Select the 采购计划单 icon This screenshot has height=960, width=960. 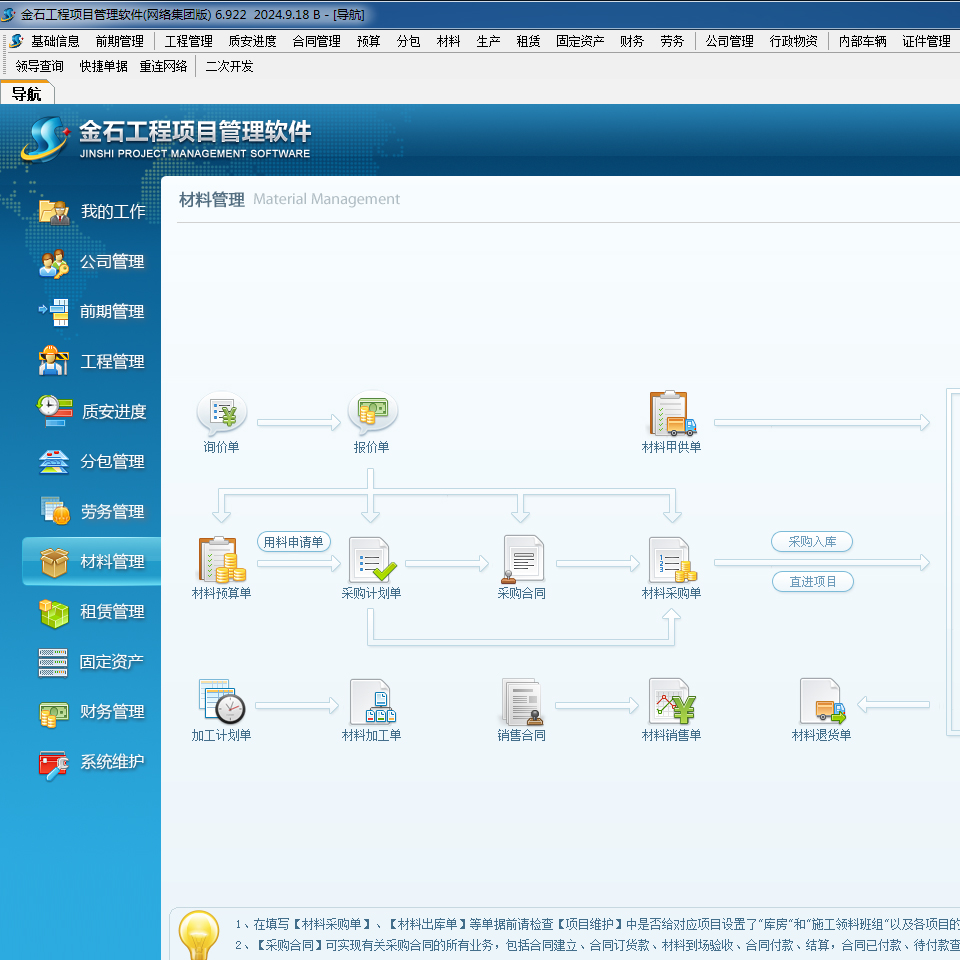tap(371, 560)
